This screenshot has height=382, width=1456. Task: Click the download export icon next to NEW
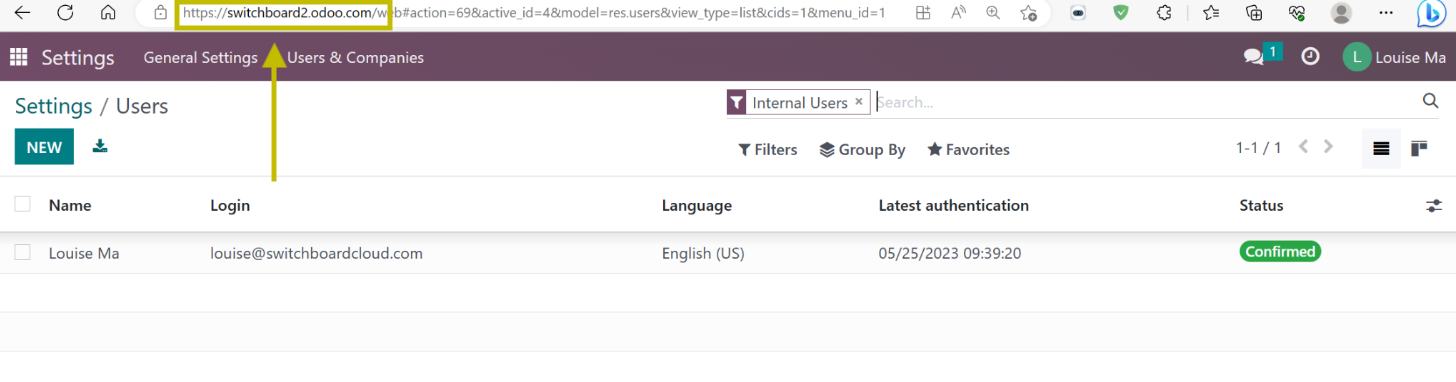click(x=100, y=146)
